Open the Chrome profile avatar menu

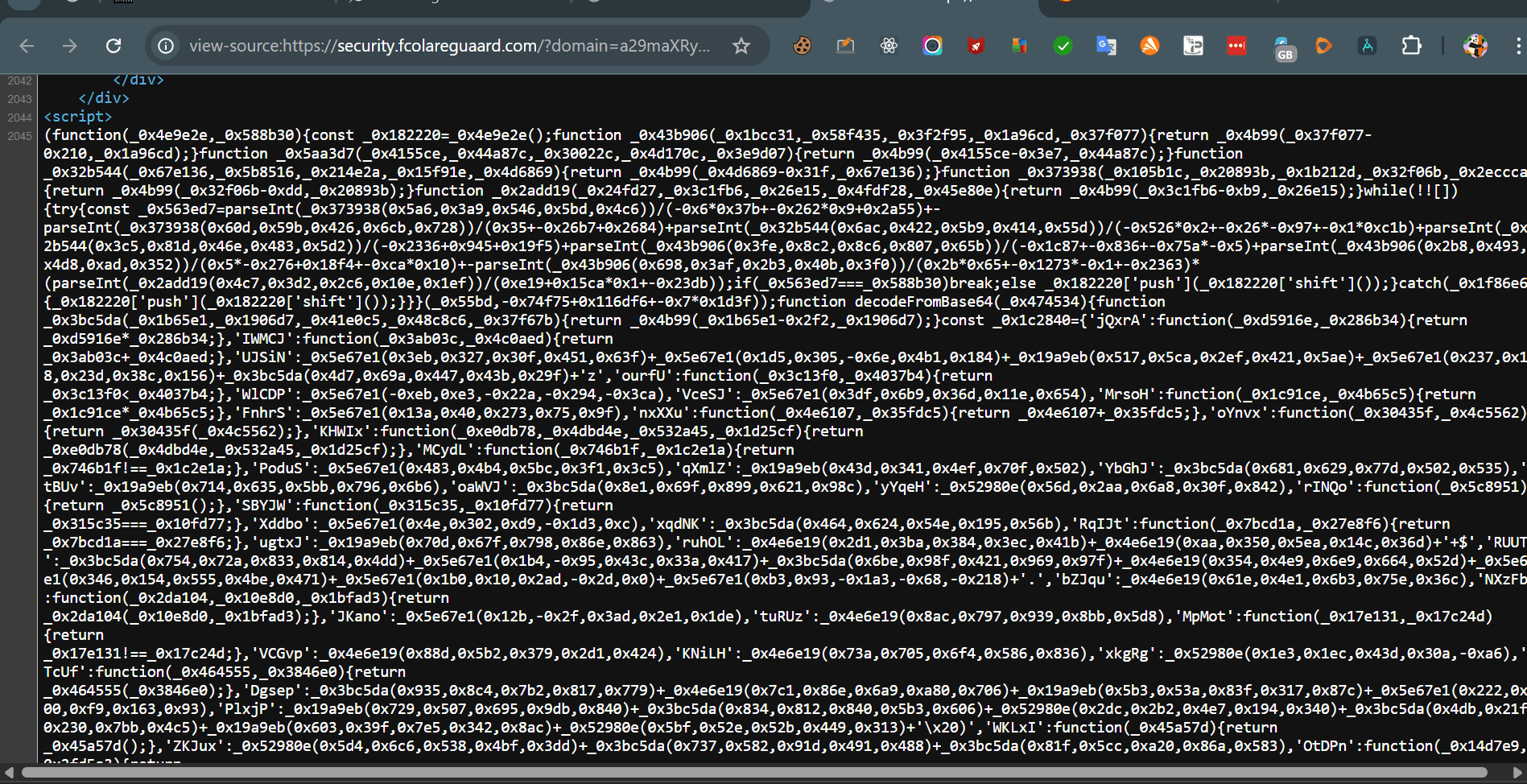[x=1475, y=46]
